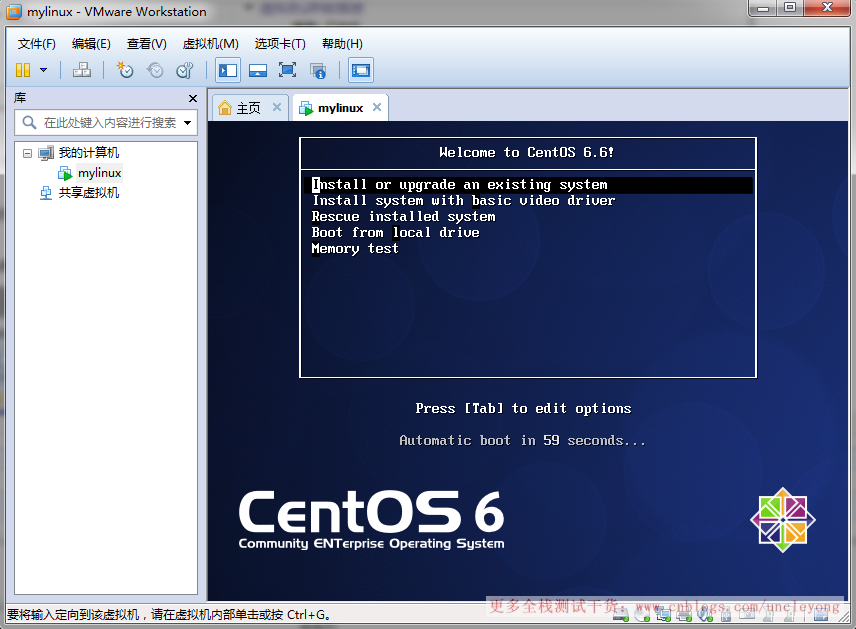
Task: Open the 文件(F) menu
Action: [37, 44]
